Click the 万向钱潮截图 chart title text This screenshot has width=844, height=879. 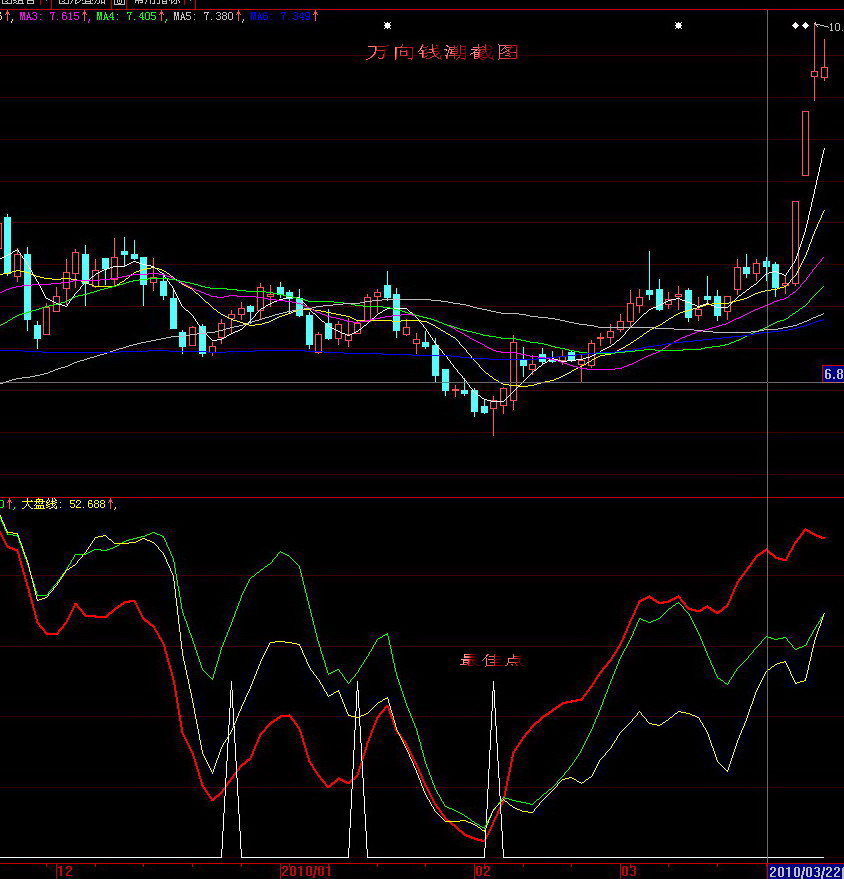pos(441,53)
